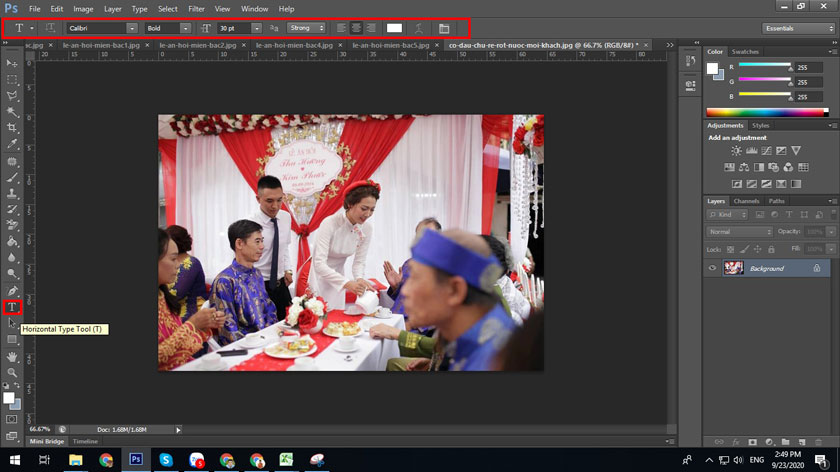Screen dimensions: 840x472
Task: Add a Levels adjustment
Action: [x=752, y=151]
